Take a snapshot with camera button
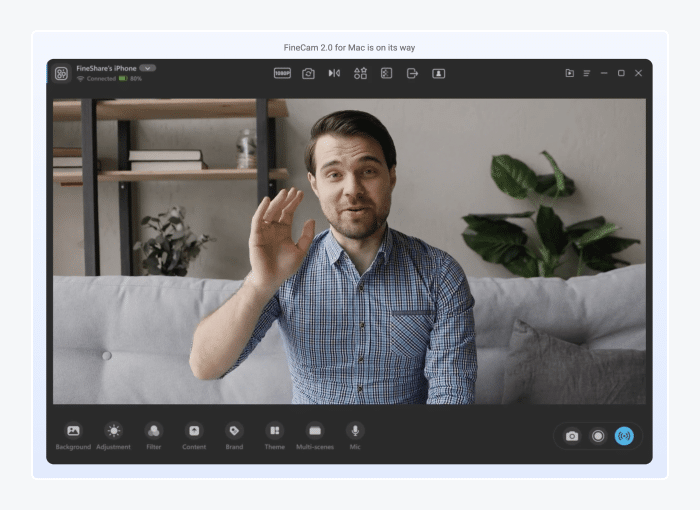 (x=572, y=436)
